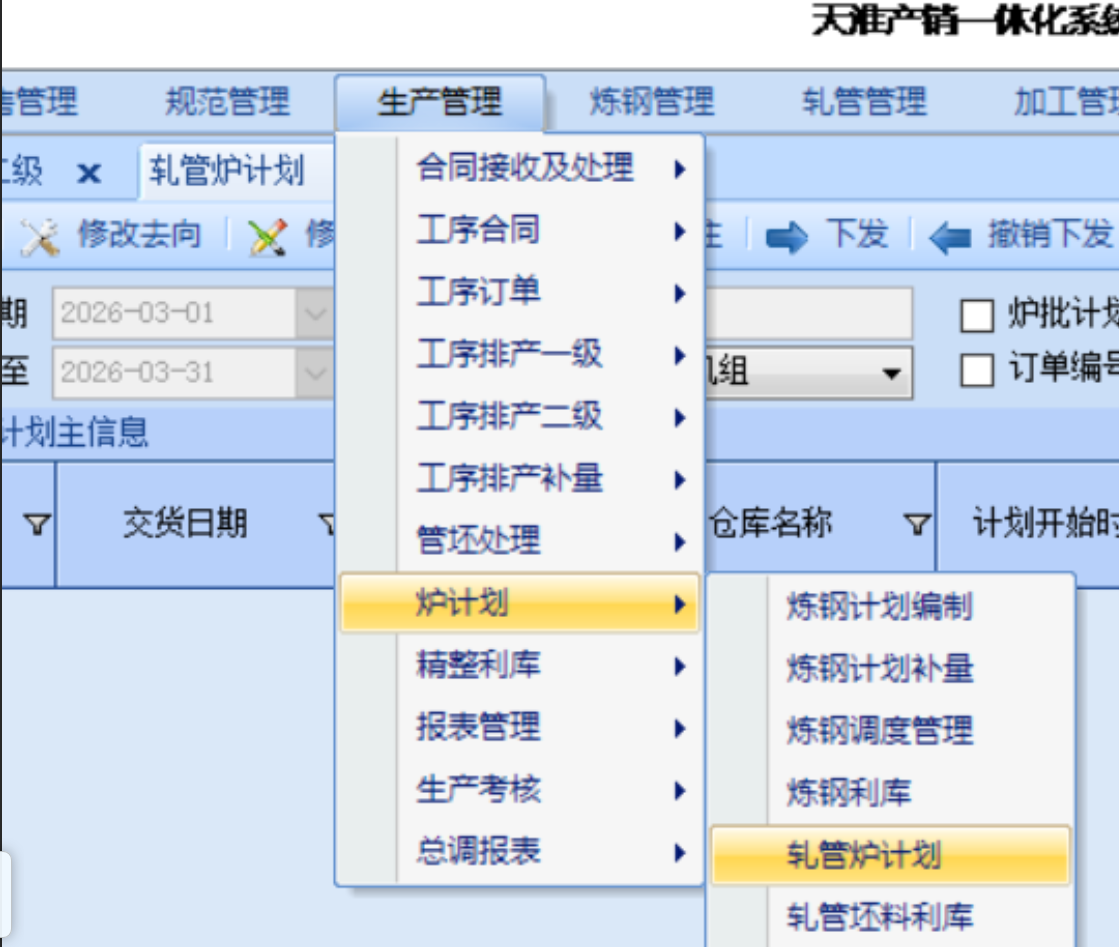Click the 修改去向 tools icon
This screenshot has height=947, width=1119.
(x=40, y=237)
